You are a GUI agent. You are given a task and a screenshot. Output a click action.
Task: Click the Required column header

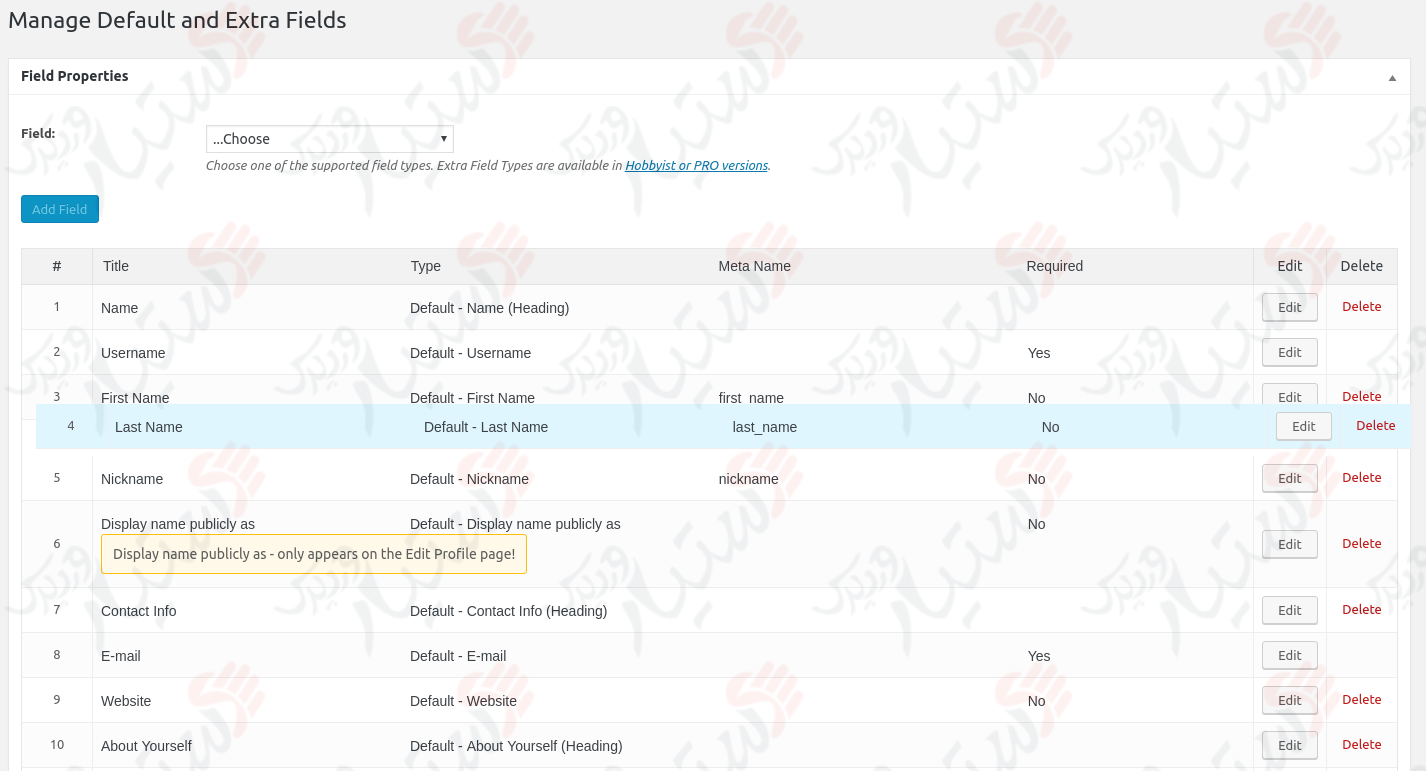pyautogui.click(x=1054, y=266)
